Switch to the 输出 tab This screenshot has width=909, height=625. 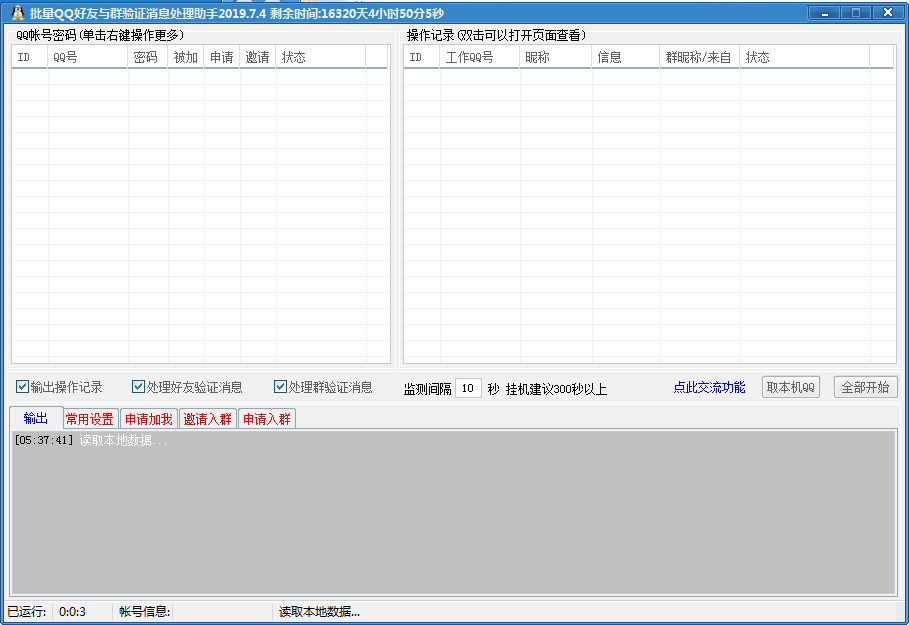36,418
